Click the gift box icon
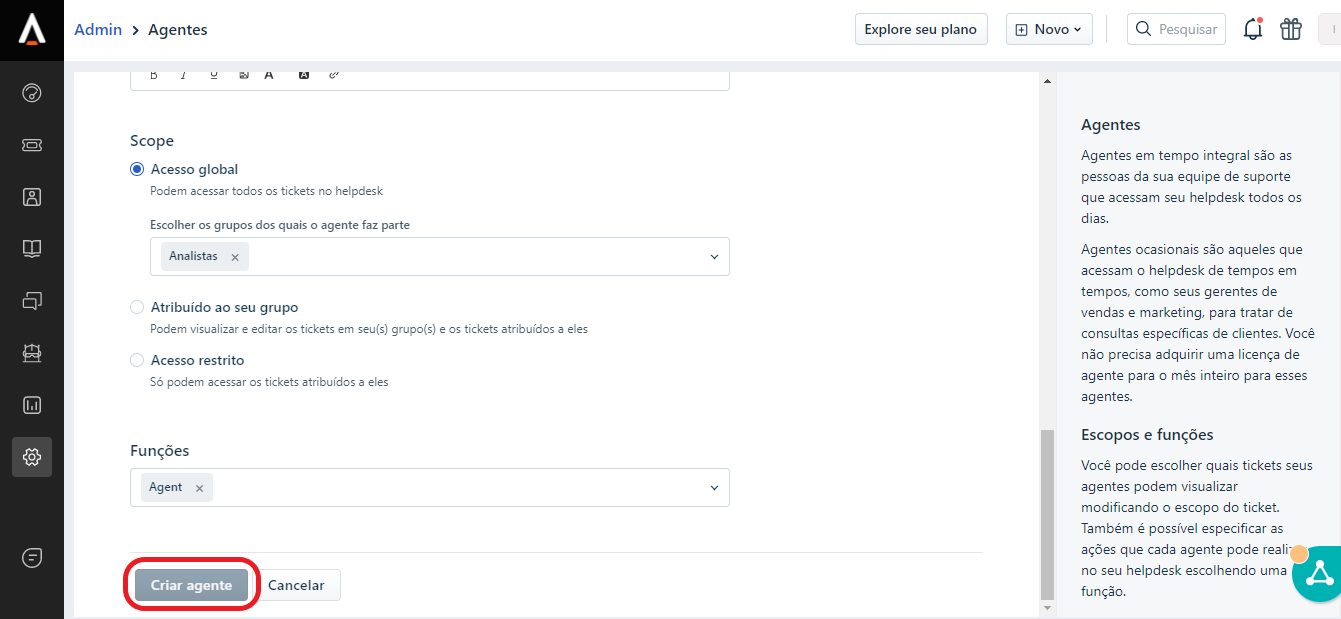Image resolution: width=1341 pixels, height=619 pixels. [x=1291, y=30]
